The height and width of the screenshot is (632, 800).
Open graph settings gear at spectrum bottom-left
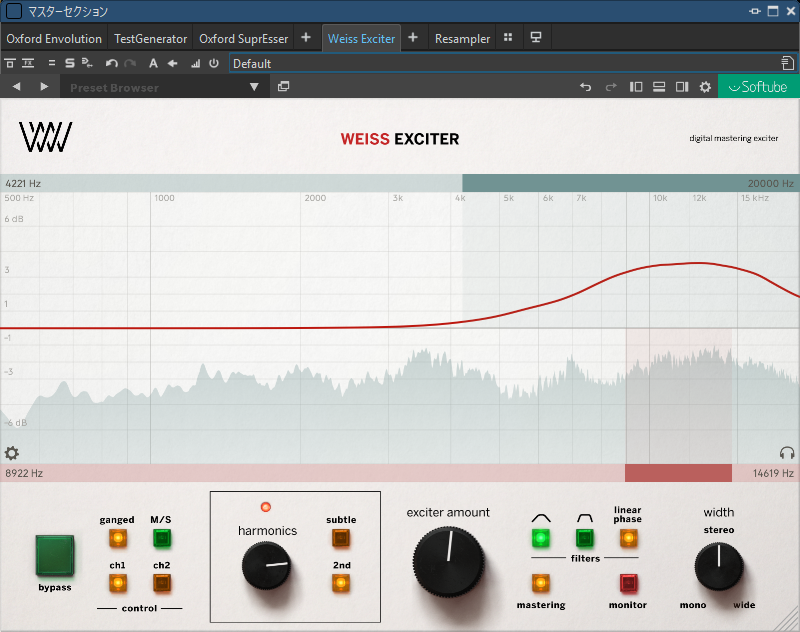coord(12,453)
